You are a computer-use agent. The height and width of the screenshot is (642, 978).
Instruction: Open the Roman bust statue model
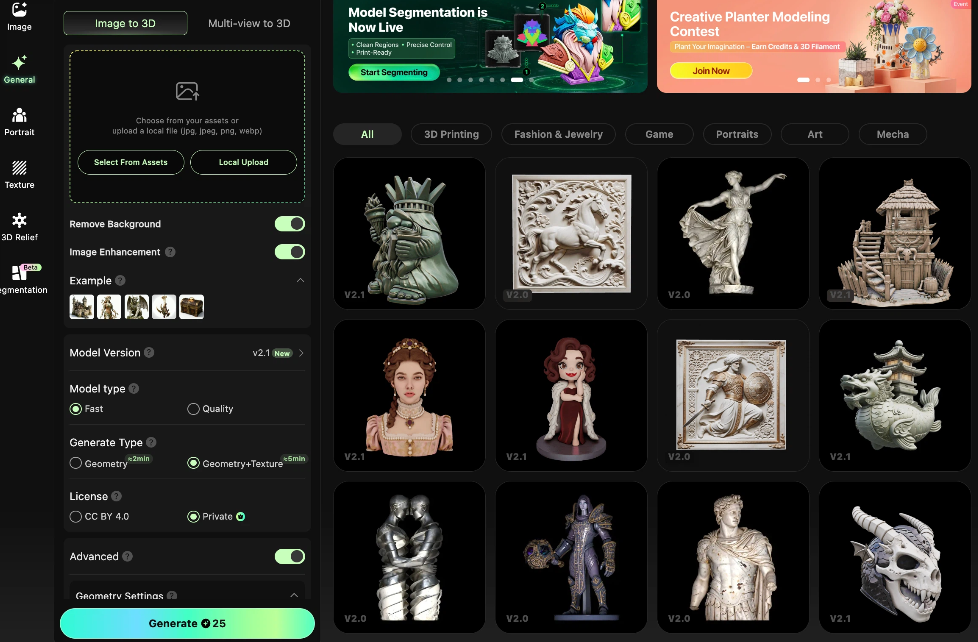coord(733,557)
